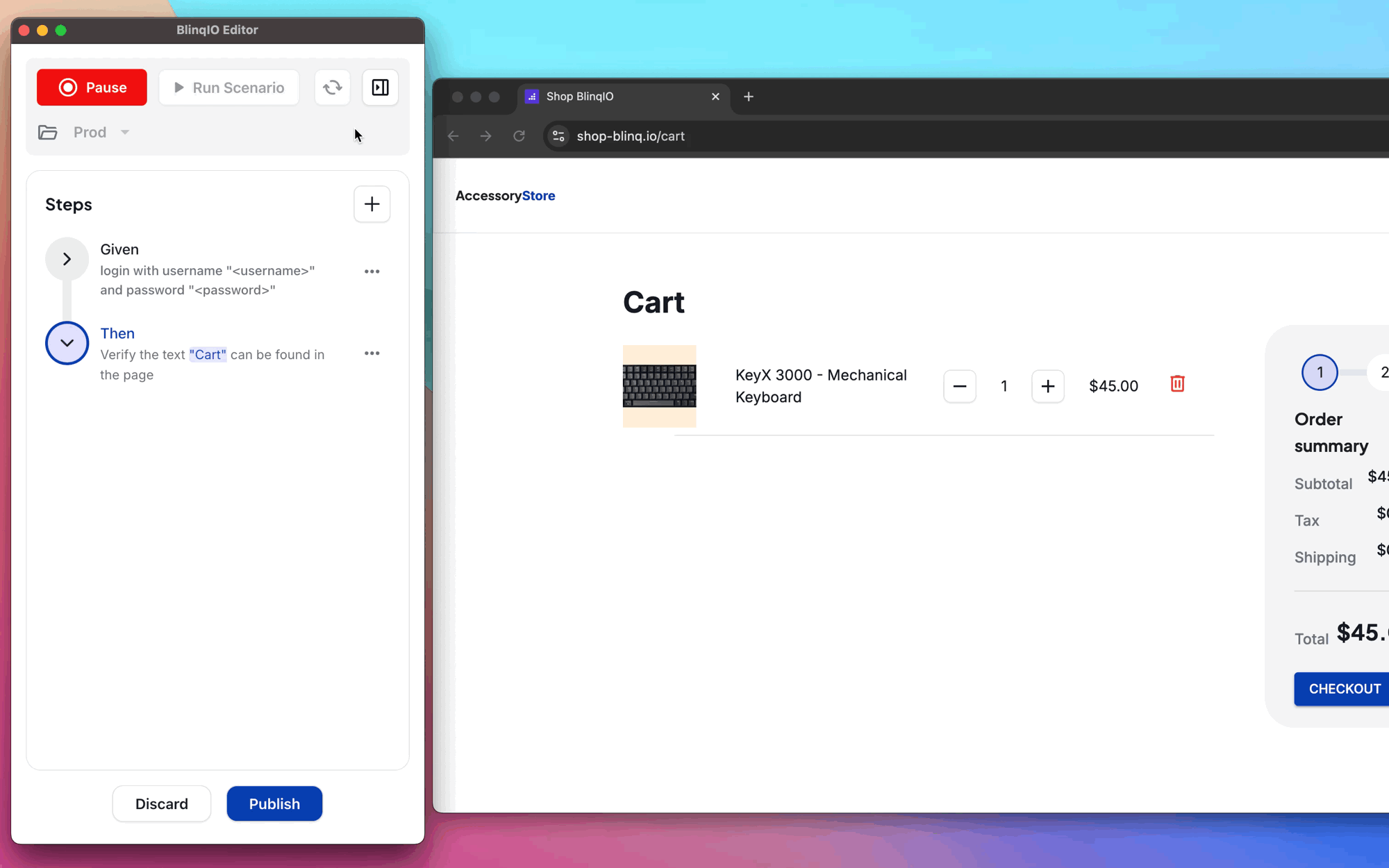Click the reset/undo icon in toolbar

click(x=333, y=87)
